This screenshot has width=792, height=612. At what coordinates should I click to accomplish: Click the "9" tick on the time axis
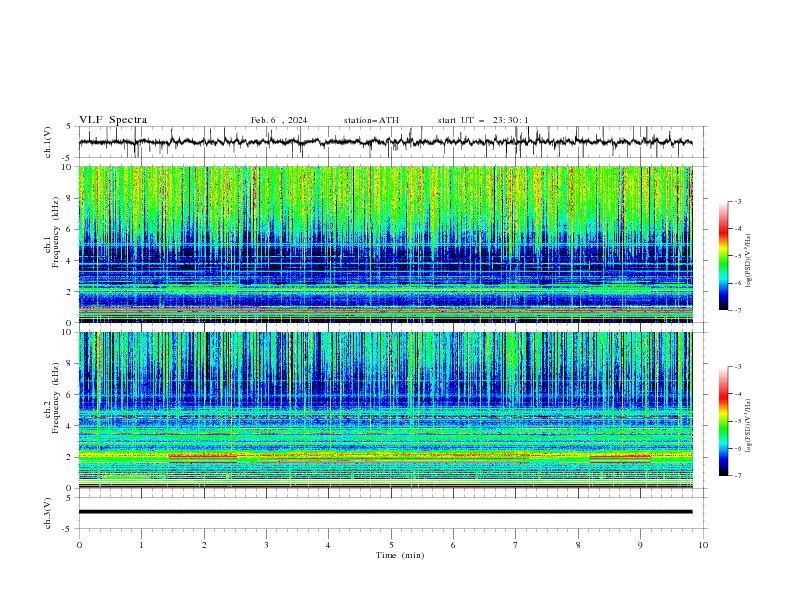tap(640, 545)
